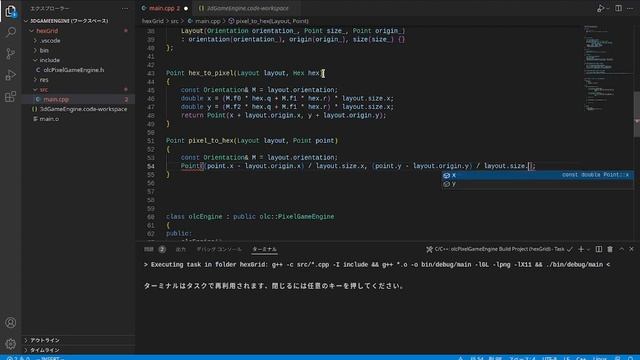
Task: Click the Run code play icon
Action: (x=600, y=8)
